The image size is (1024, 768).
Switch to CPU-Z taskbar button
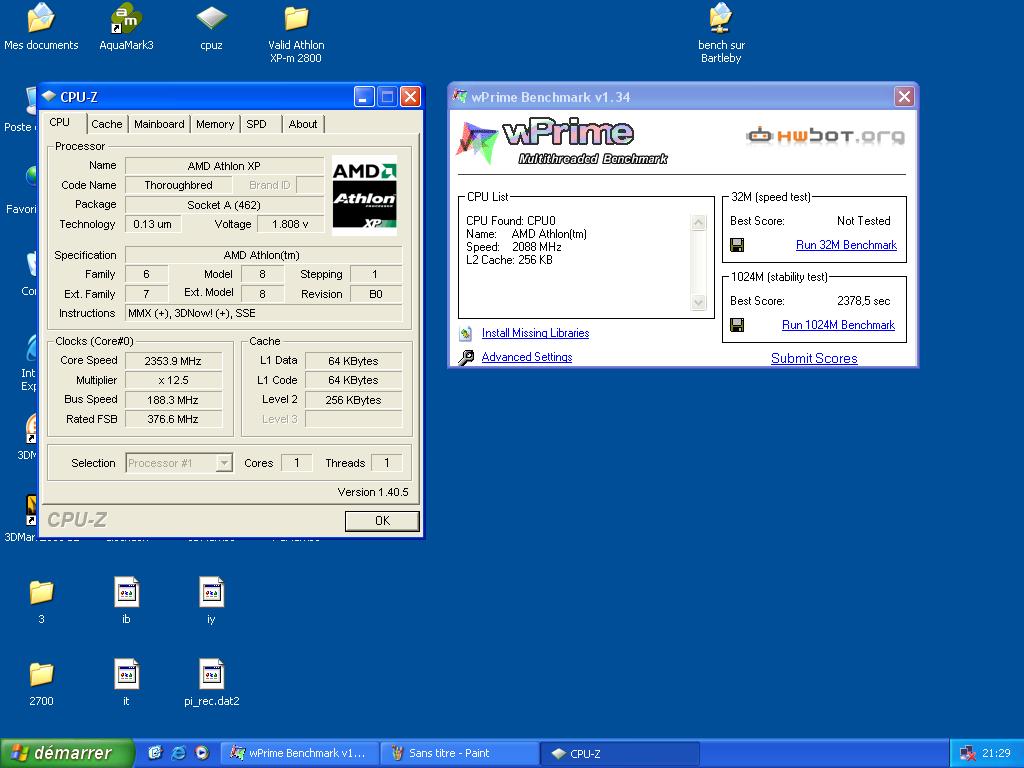(x=621, y=753)
